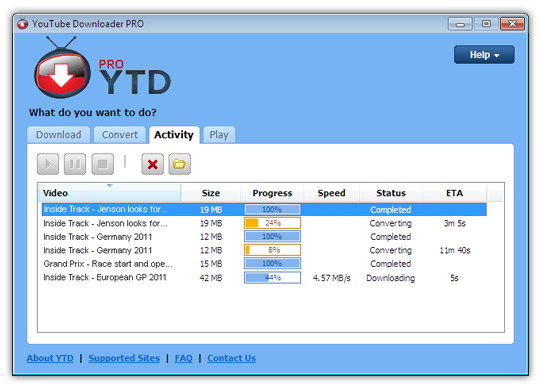Sort by the Size column header

coord(211,193)
